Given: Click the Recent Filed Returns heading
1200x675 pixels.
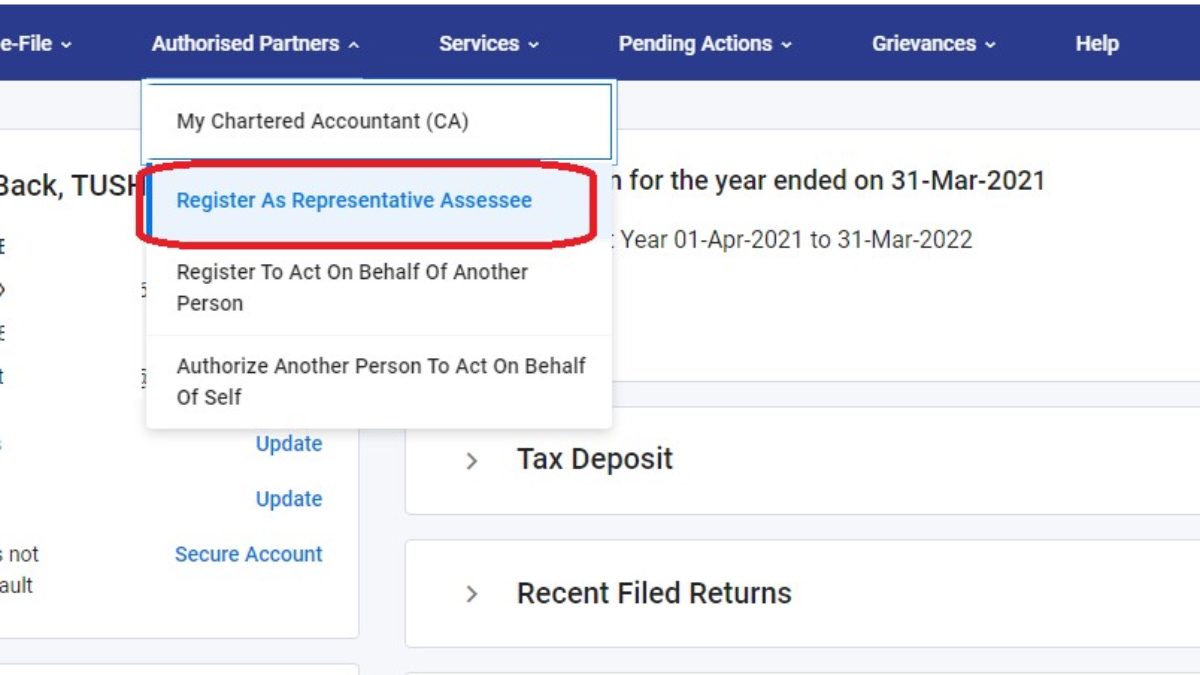Looking at the screenshot, I should [x=654, y=593].
